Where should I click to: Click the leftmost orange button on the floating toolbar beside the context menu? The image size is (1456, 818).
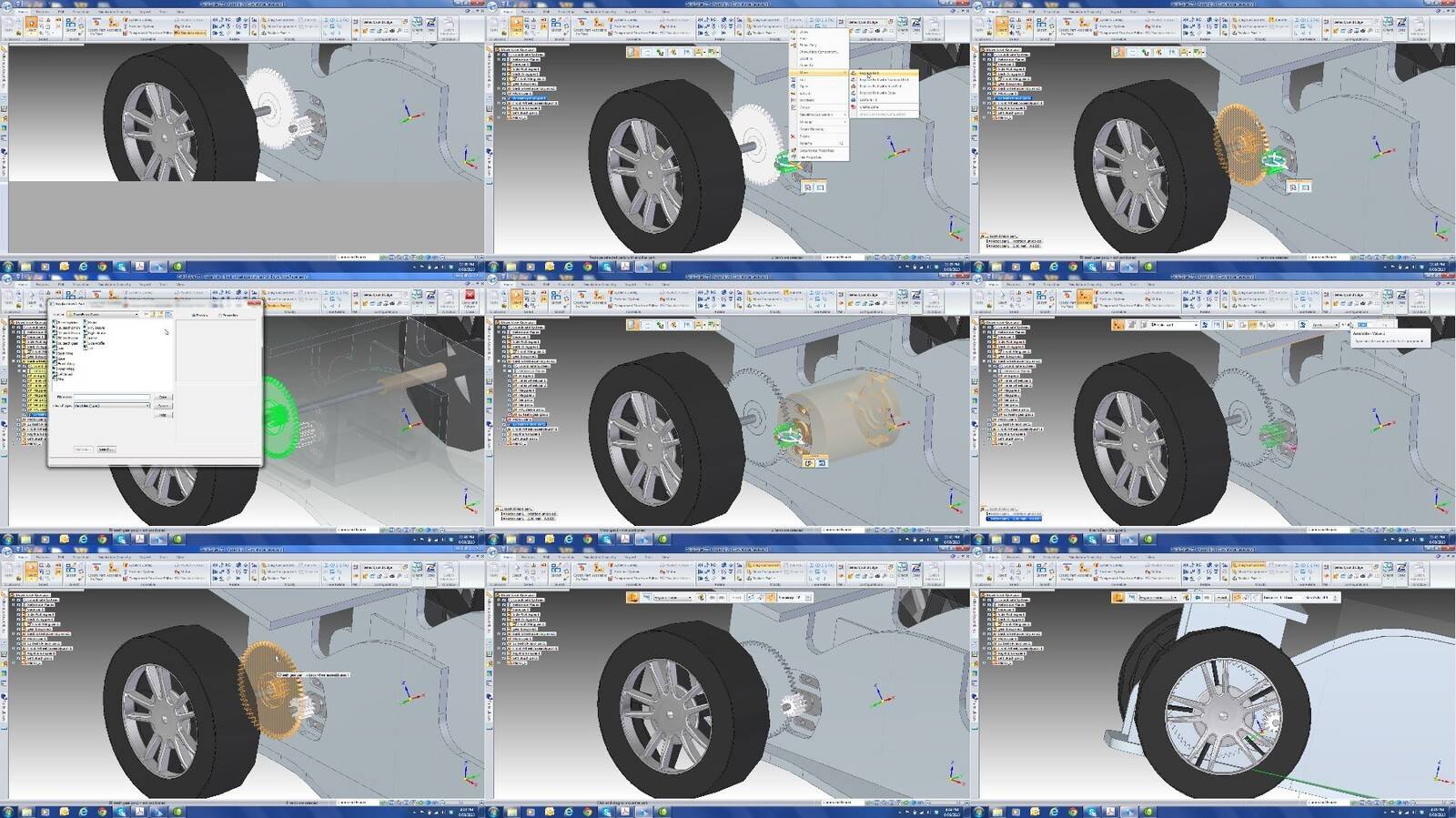632,53
